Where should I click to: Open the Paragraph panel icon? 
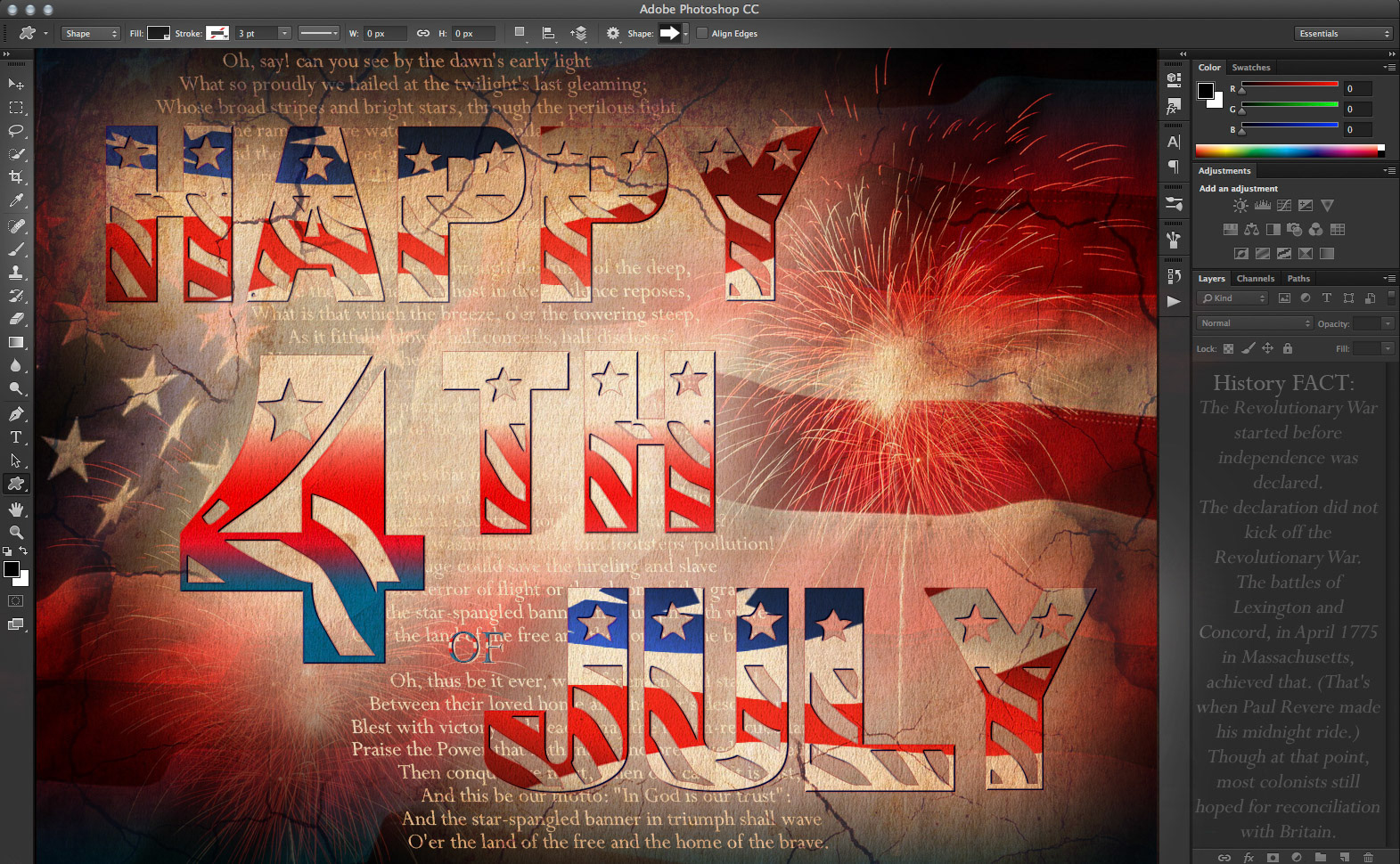point(1174,167)
